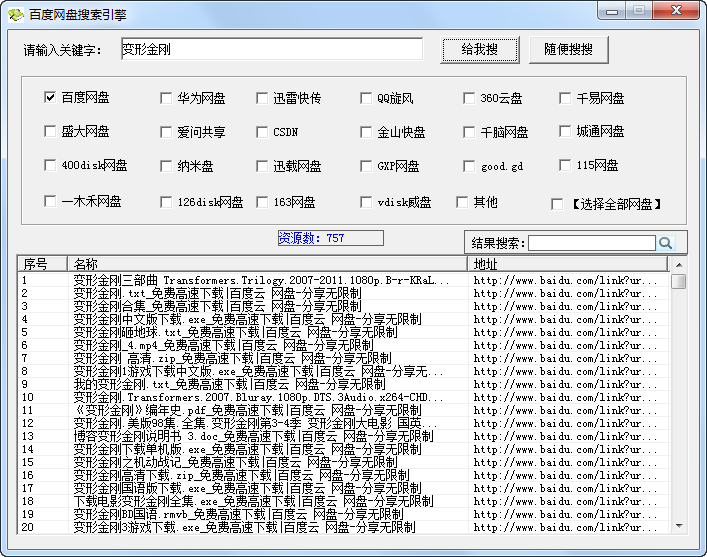
Task: Focus the keyword input containing 变形金刚
Action: coord(272,49)
